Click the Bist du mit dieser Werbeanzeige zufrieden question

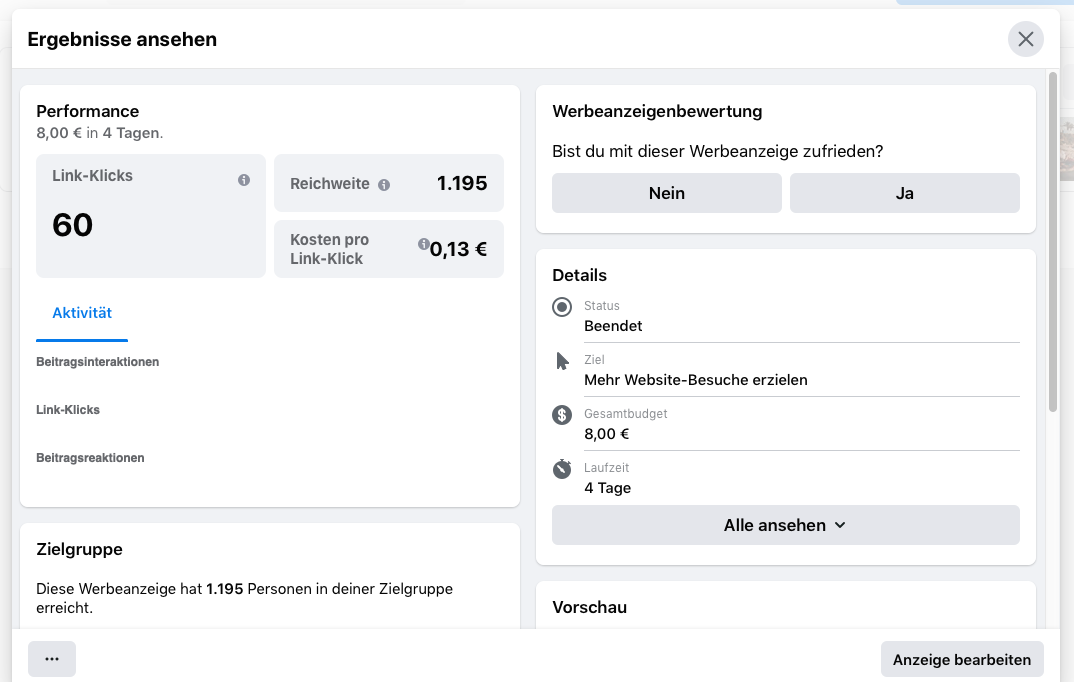tap(718, 151)
